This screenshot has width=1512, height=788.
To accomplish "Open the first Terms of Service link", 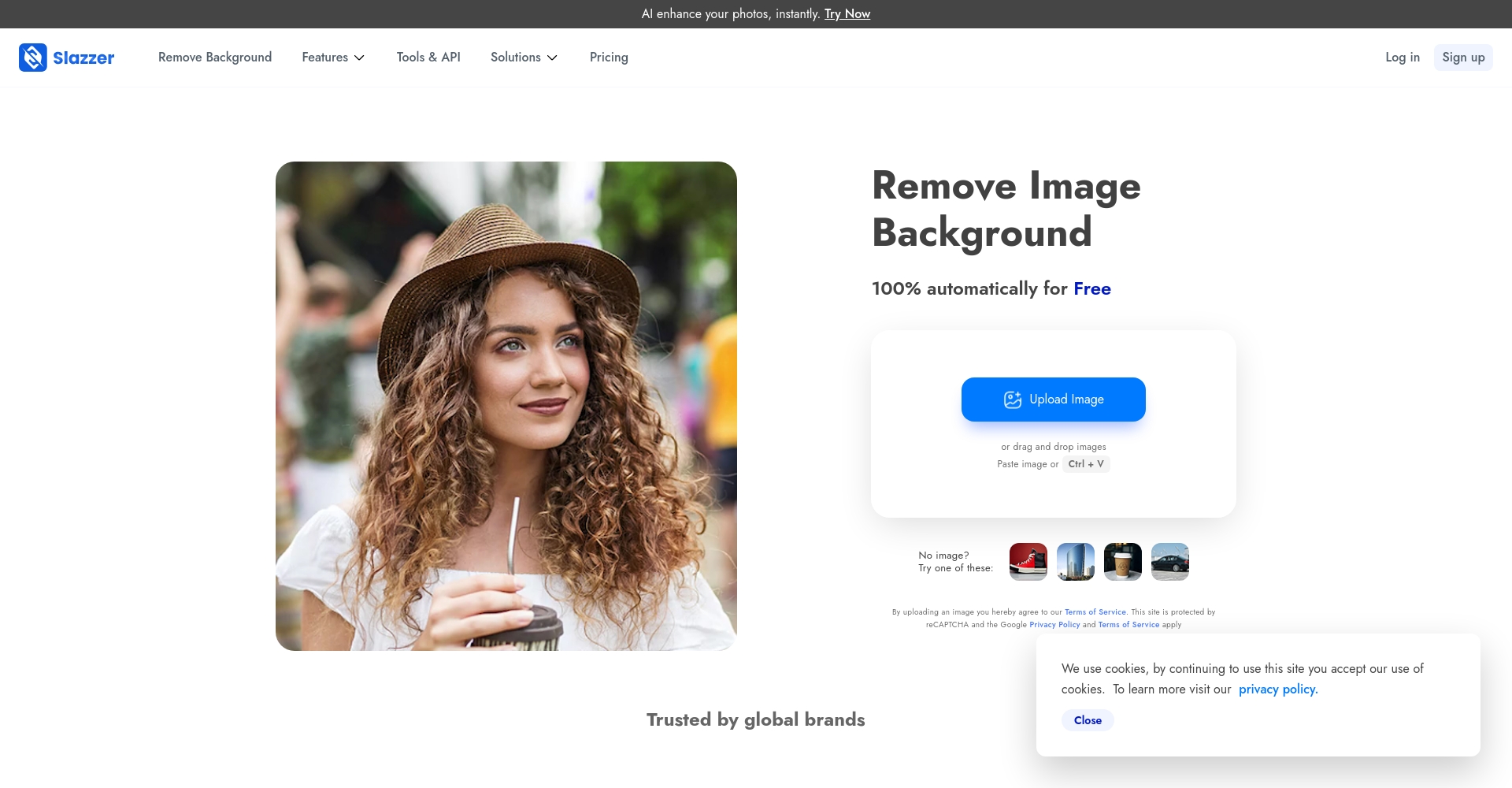I will pos(1095,612).
